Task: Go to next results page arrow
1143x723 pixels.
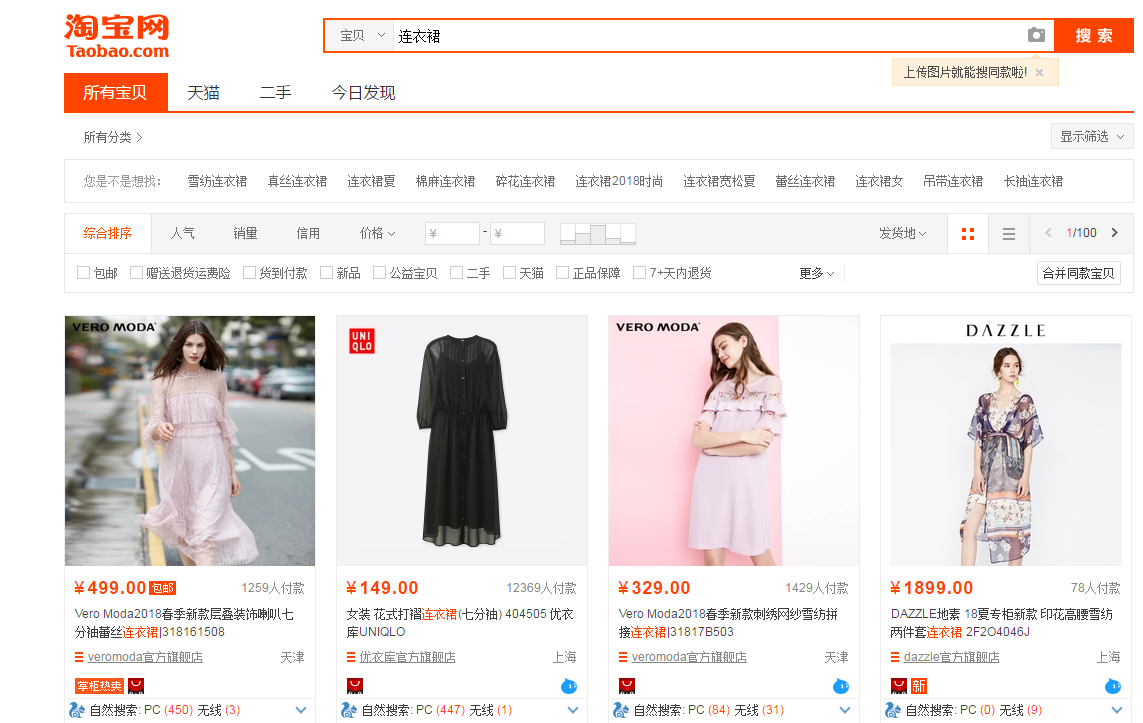Action: point(1115,232)
